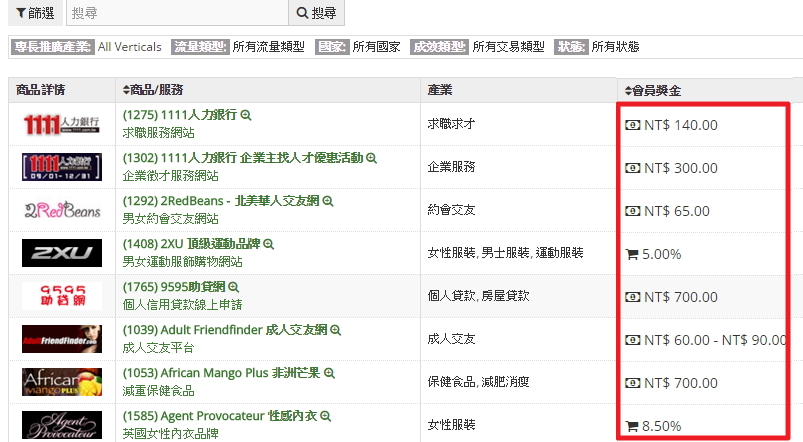Open the 狀態 所有狀態 filter
Viewport: 803px width, 442px height.
click(597, 47)
